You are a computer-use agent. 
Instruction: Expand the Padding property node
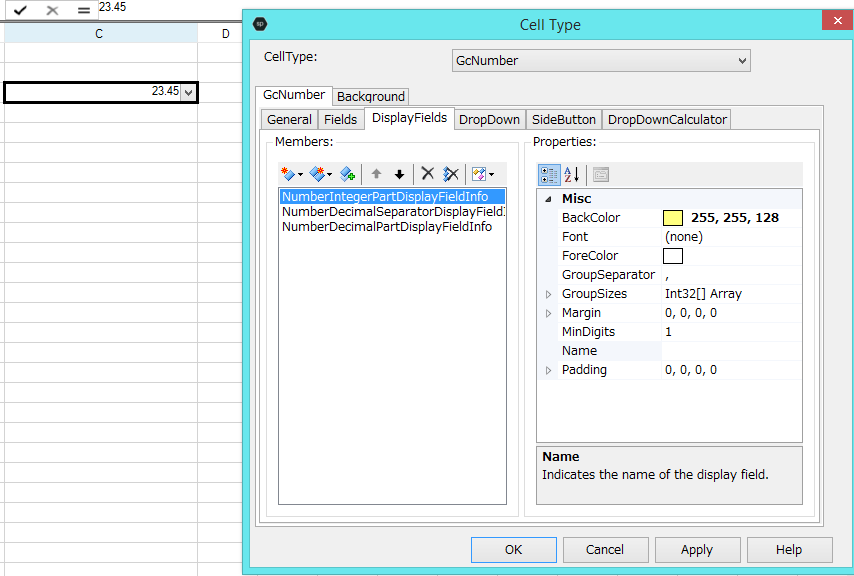[x=548, y=370]
